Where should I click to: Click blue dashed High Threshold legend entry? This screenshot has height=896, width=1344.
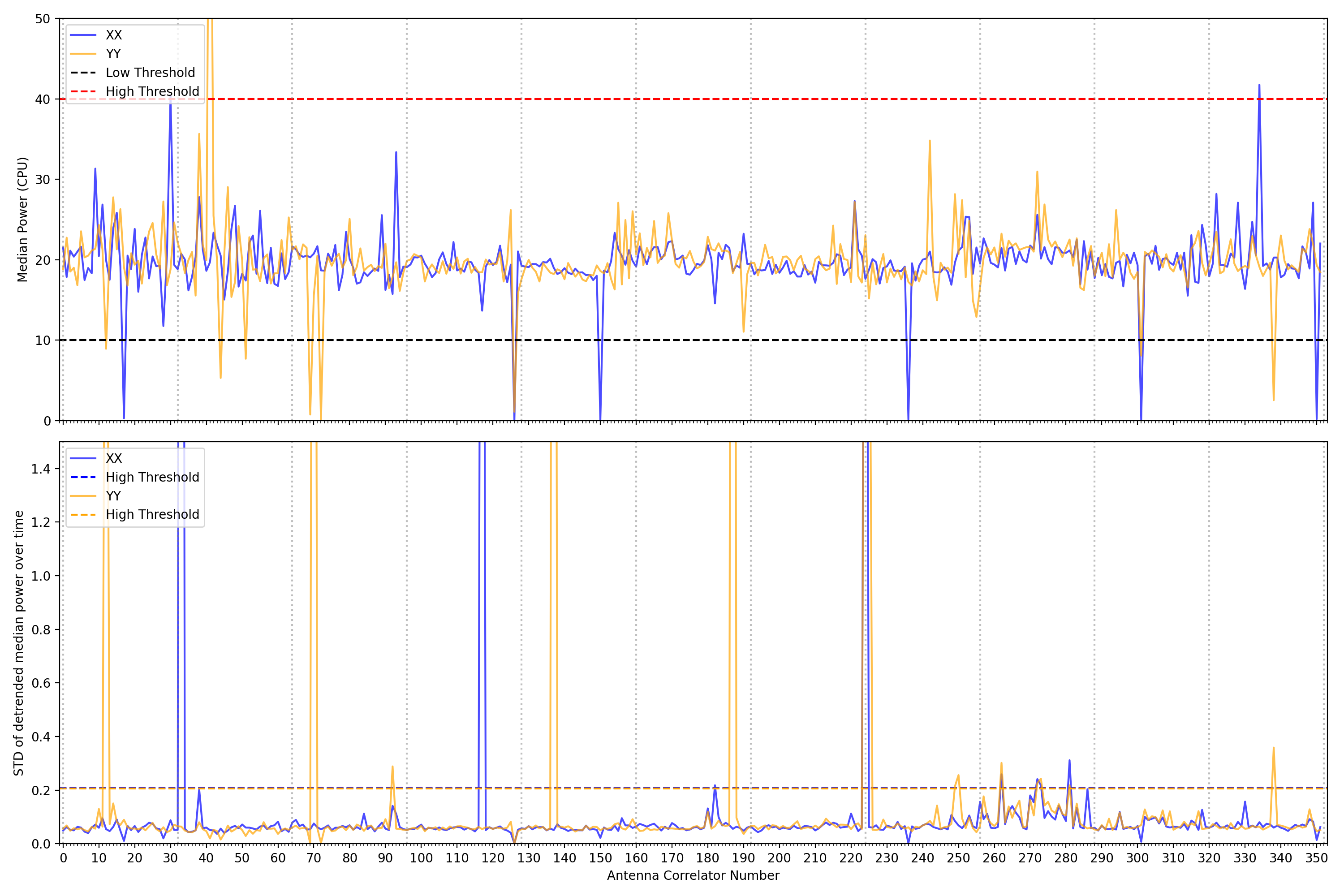coord(152,477)
